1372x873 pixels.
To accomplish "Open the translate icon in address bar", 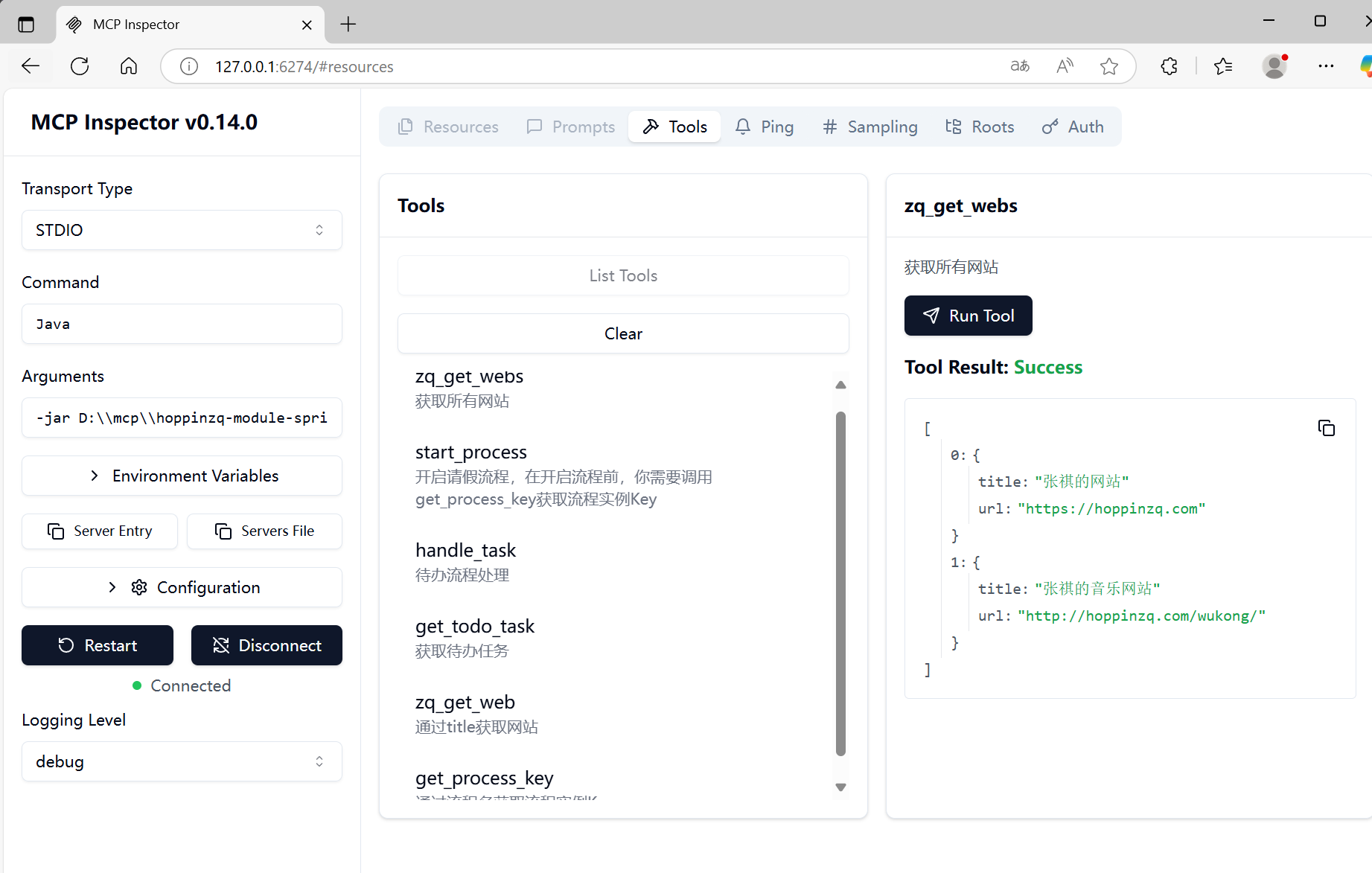I will 1019,66.
